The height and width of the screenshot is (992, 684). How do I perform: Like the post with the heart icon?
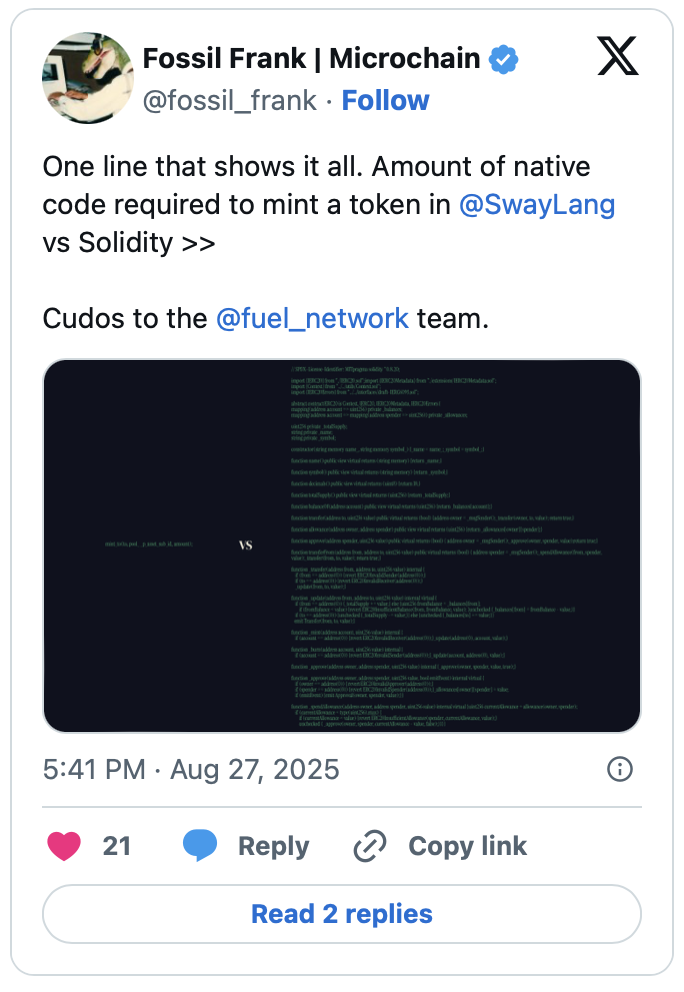[65, 846]
